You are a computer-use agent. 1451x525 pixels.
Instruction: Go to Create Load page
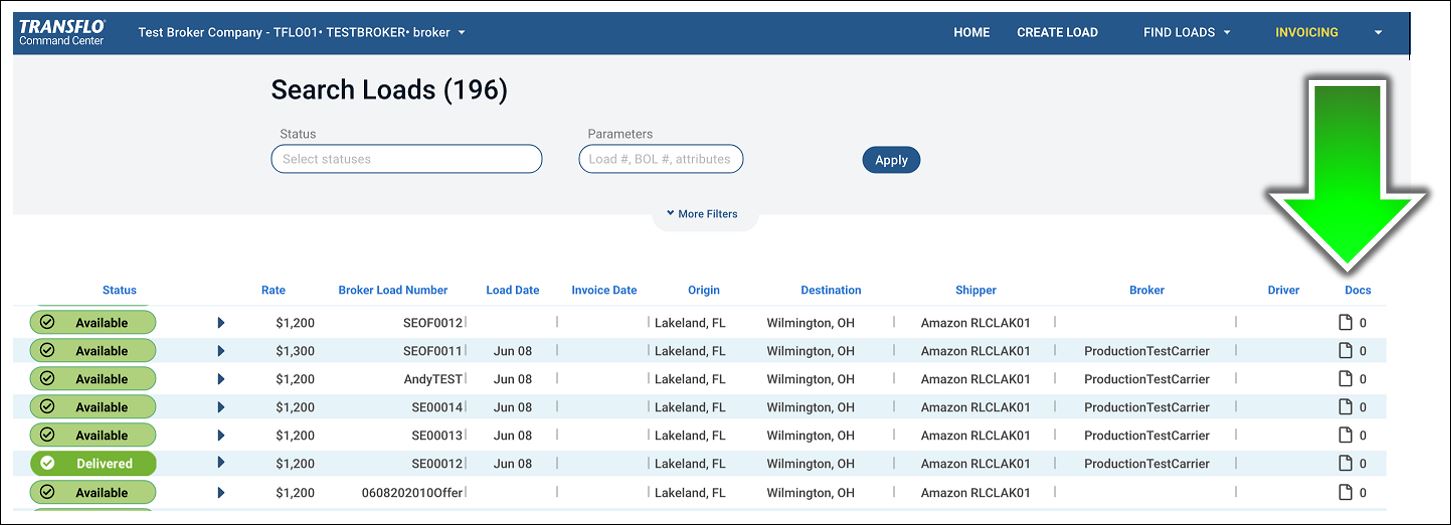coord(1057,32)
